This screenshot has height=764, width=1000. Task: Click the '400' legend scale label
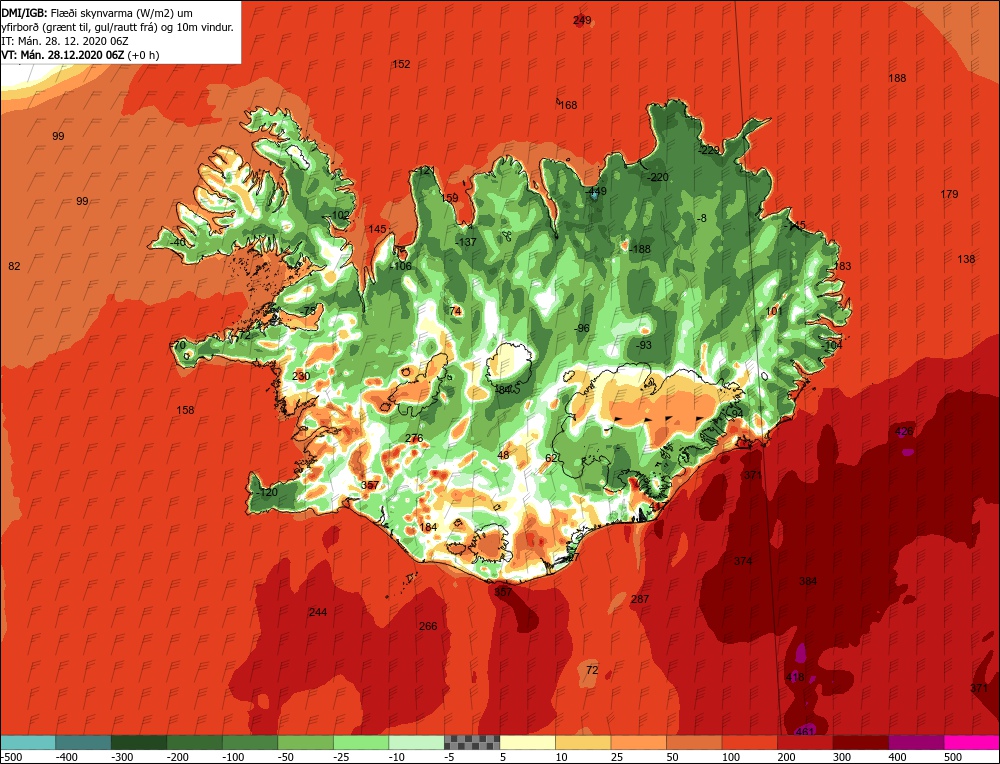pos(897,757)
